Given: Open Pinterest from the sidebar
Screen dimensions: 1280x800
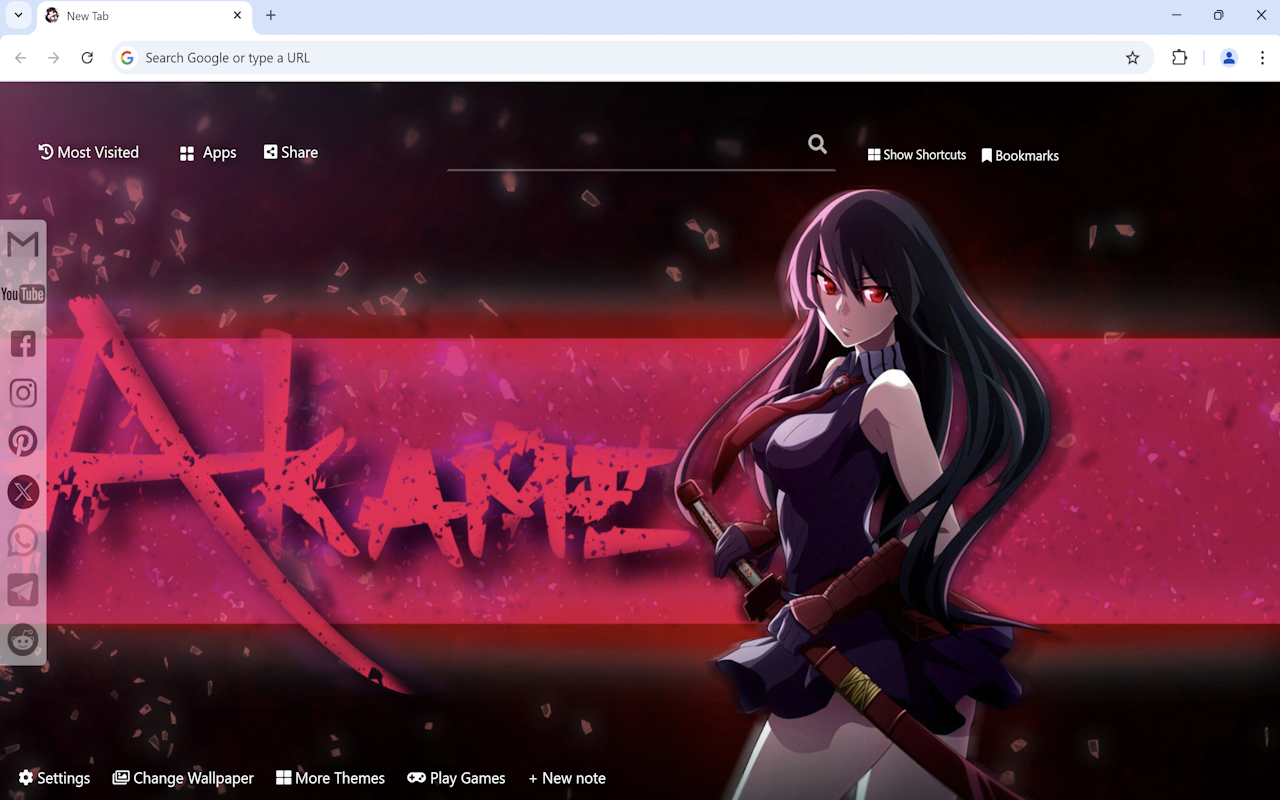Looking at the screenshot, I should pos(22,441).
